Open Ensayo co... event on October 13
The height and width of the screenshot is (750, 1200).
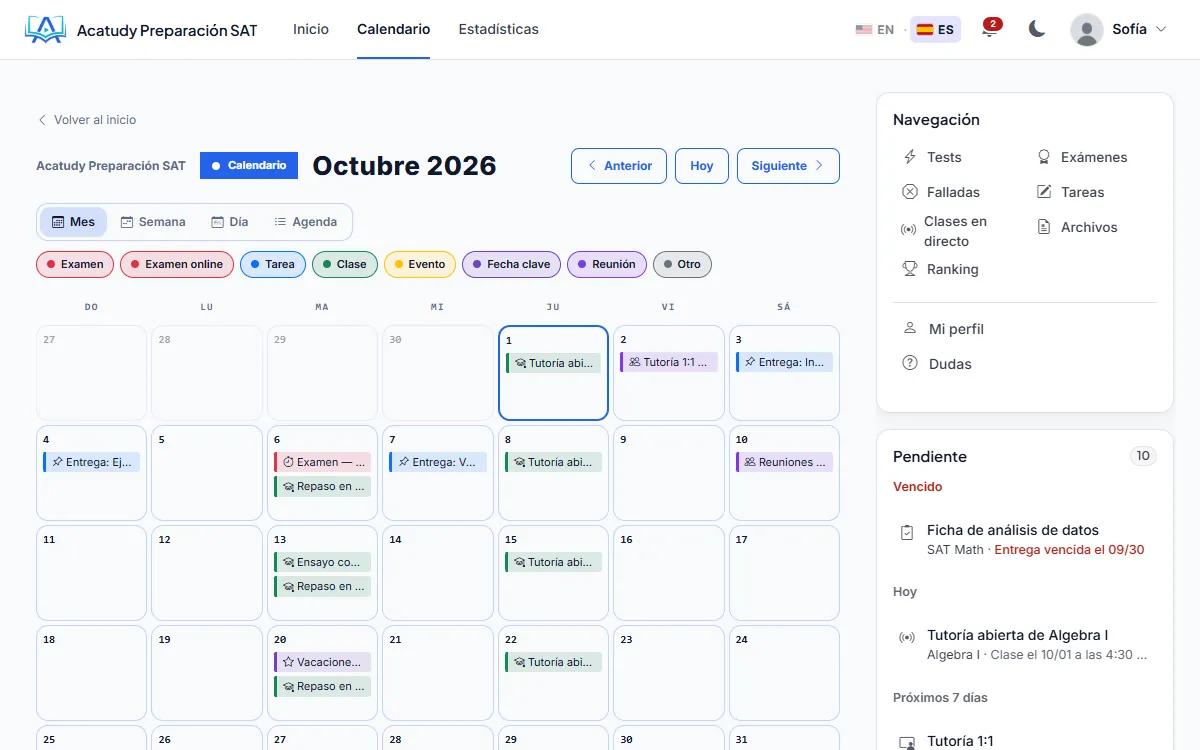pos(322,562)
